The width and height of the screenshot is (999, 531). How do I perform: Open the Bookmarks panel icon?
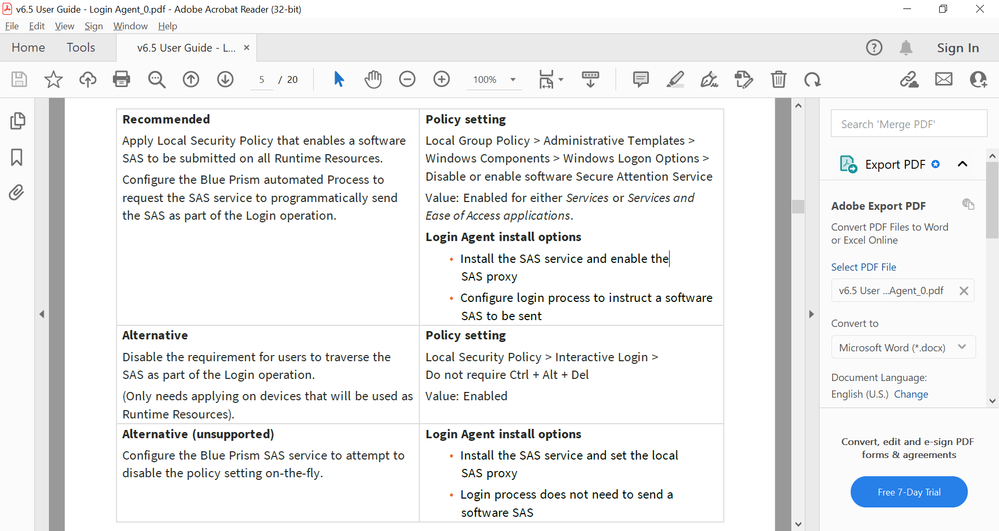click(17, 158)
